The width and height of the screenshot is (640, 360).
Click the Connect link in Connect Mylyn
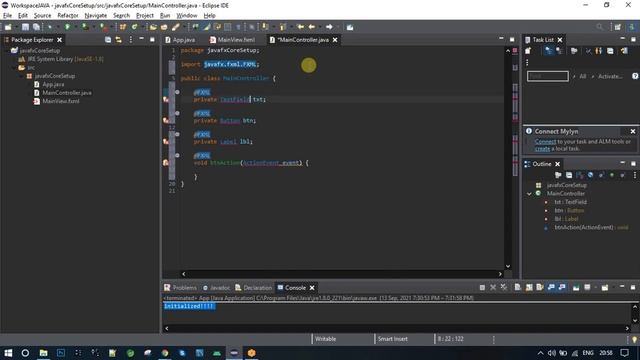pos(545,142)
